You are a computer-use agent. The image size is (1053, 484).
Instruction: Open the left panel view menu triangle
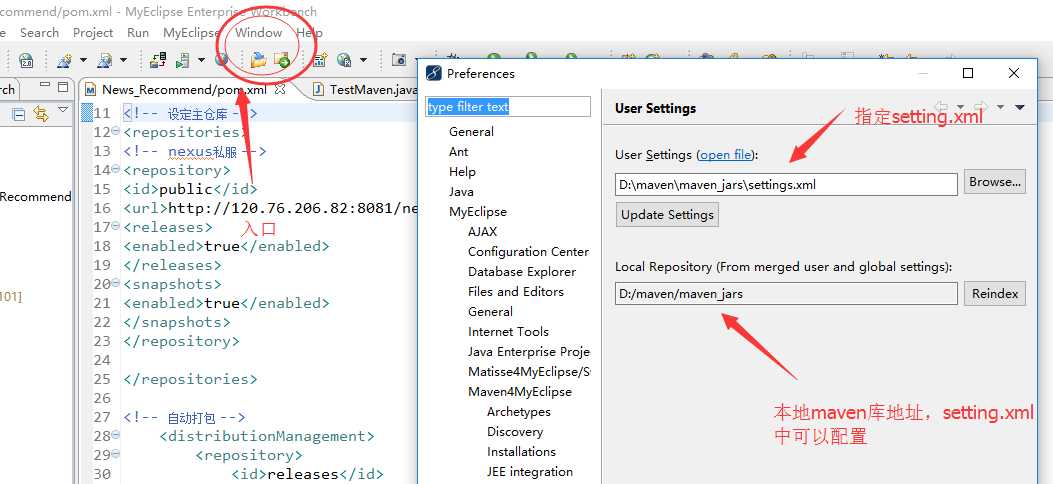63,109
